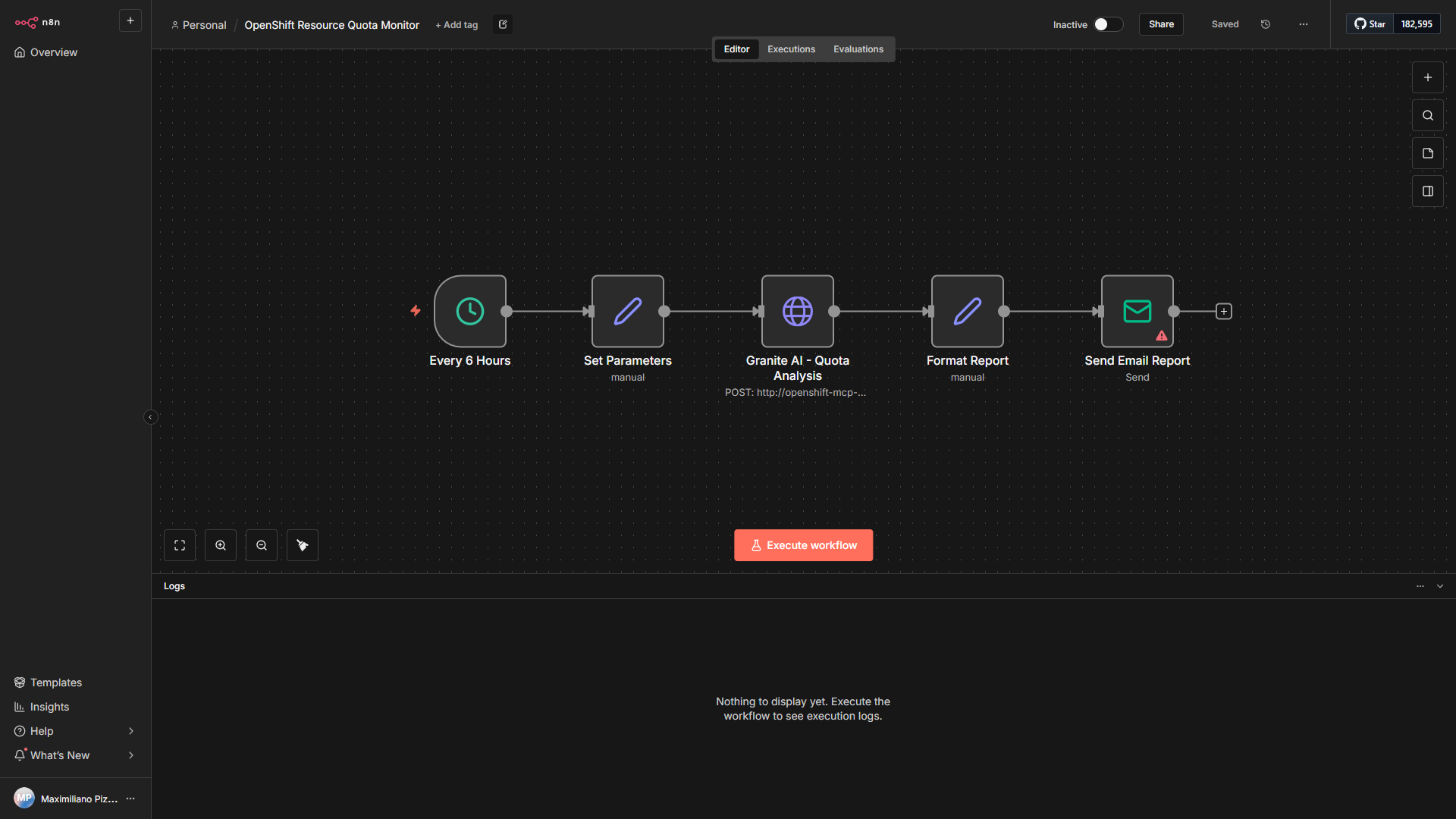Expand the Help submenu
The width and height of the screenshot is (1456, 819).
(x=130, y=731)
